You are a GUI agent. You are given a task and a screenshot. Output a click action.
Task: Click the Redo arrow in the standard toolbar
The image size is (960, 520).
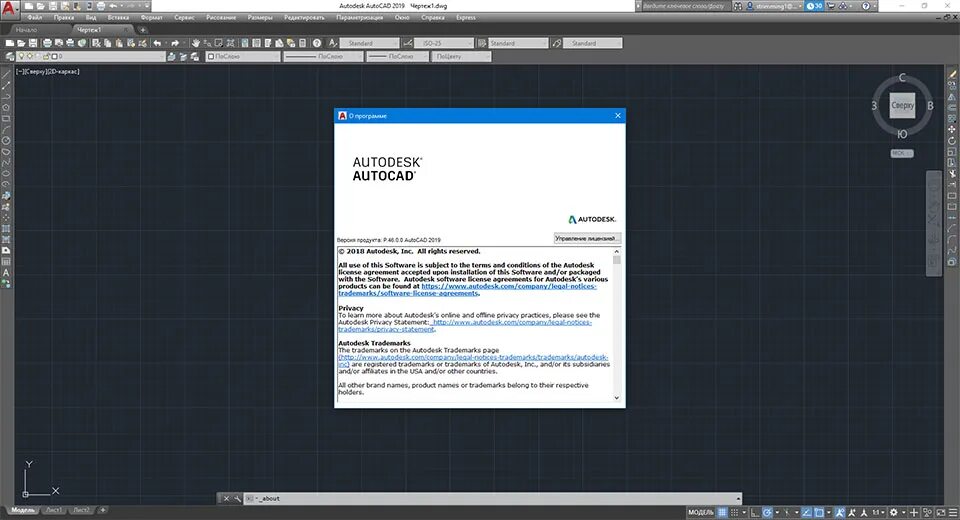[175, 43]
